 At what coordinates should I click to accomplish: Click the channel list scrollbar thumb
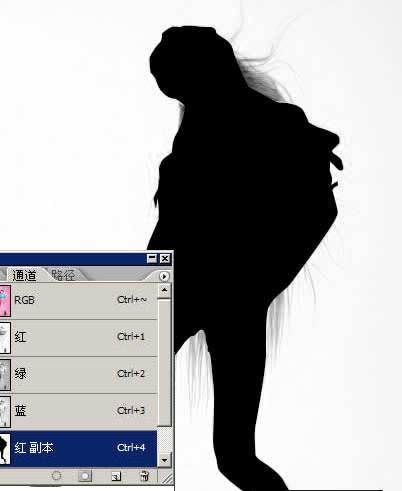click(x=164, y=363)
